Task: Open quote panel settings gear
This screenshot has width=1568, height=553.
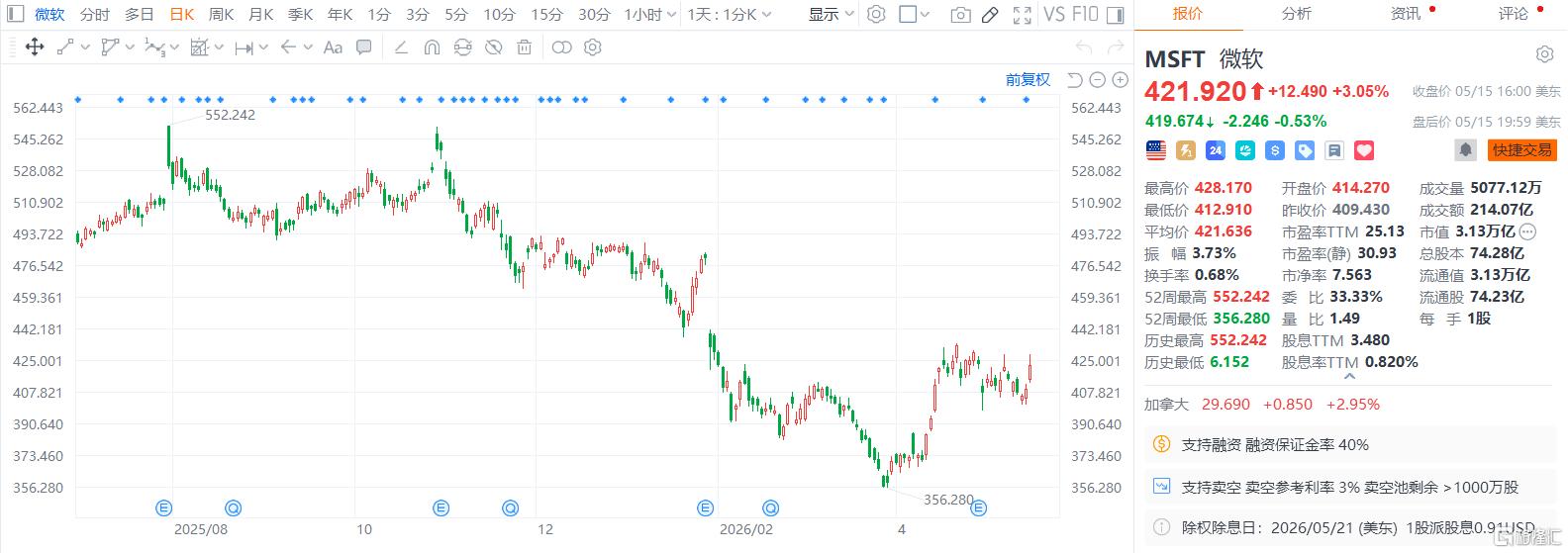Action: point(1544,54)
